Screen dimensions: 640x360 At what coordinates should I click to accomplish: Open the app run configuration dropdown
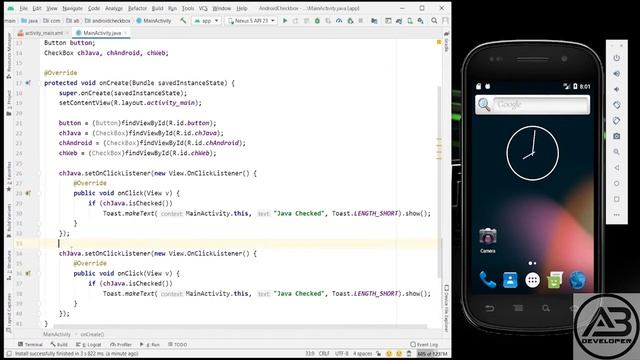(x=207, y=20)
